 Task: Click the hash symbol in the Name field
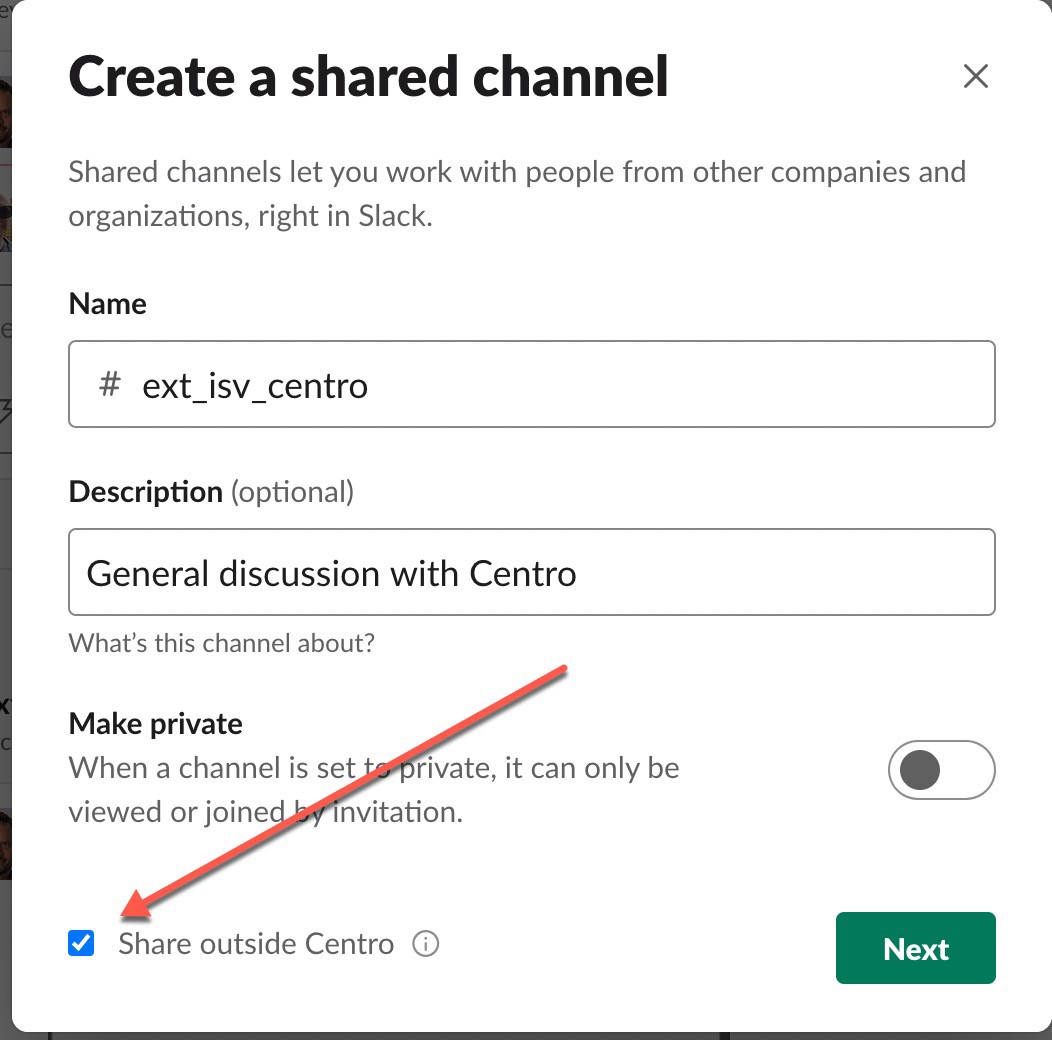pos(109,385)
